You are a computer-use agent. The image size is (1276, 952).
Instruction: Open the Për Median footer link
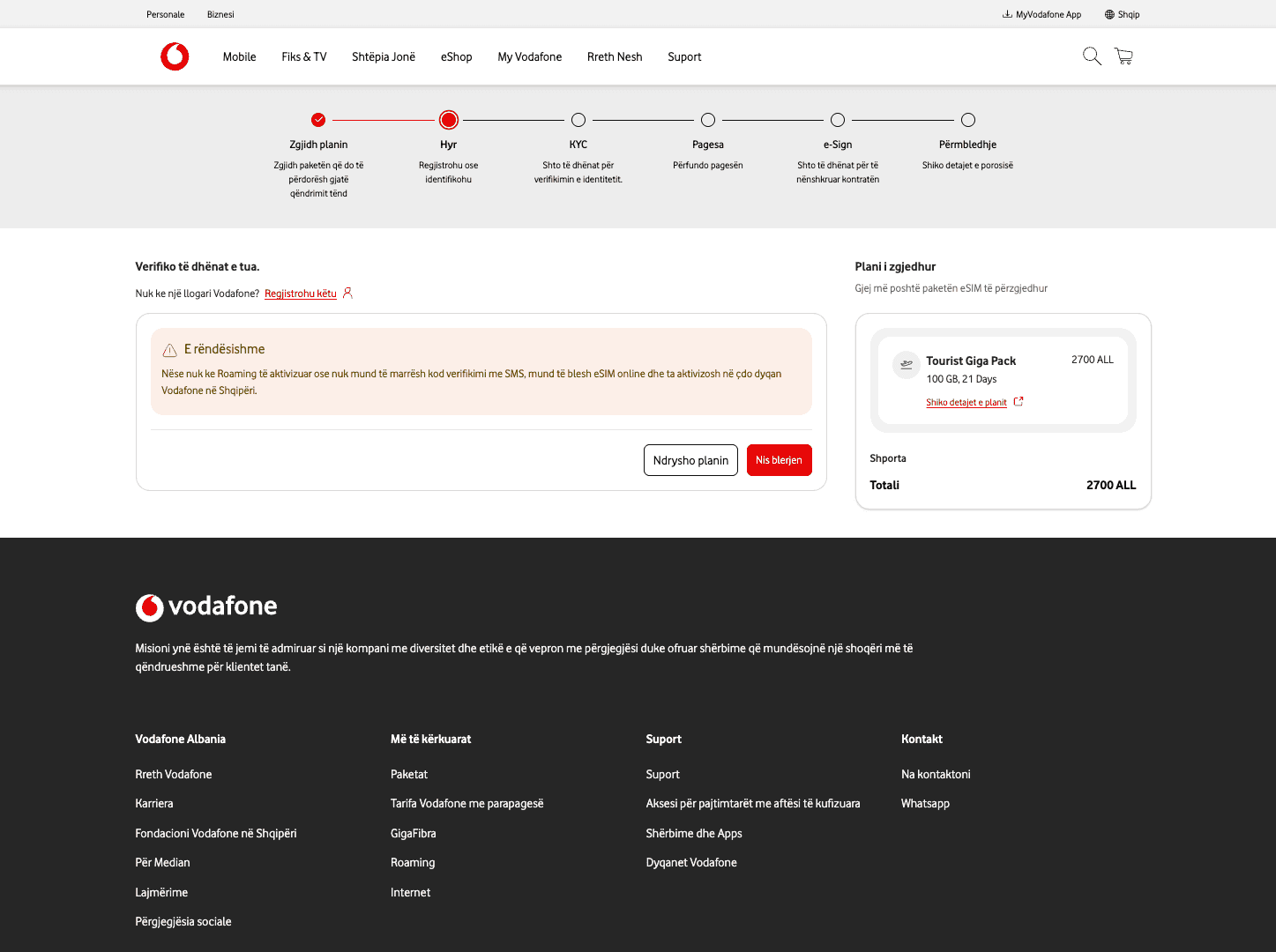point(162,862)
